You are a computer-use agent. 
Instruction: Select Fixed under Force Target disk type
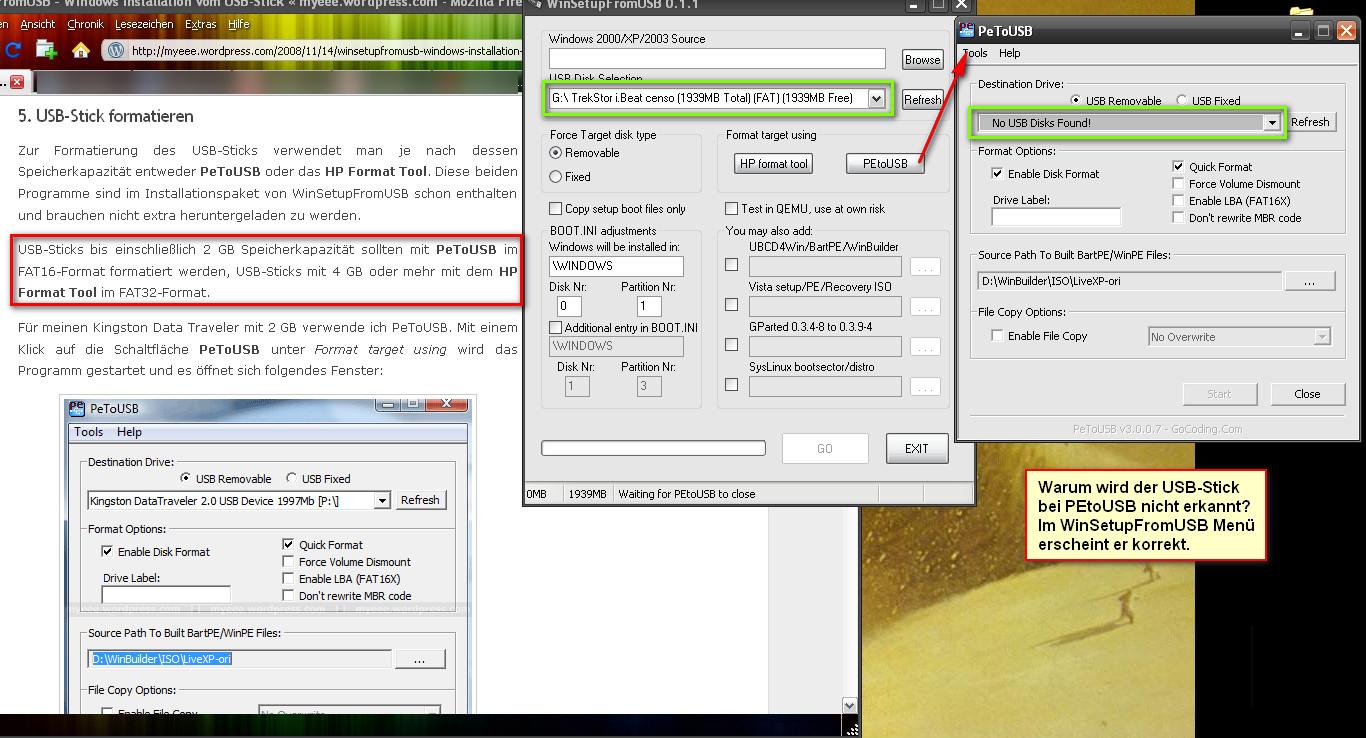556,177
